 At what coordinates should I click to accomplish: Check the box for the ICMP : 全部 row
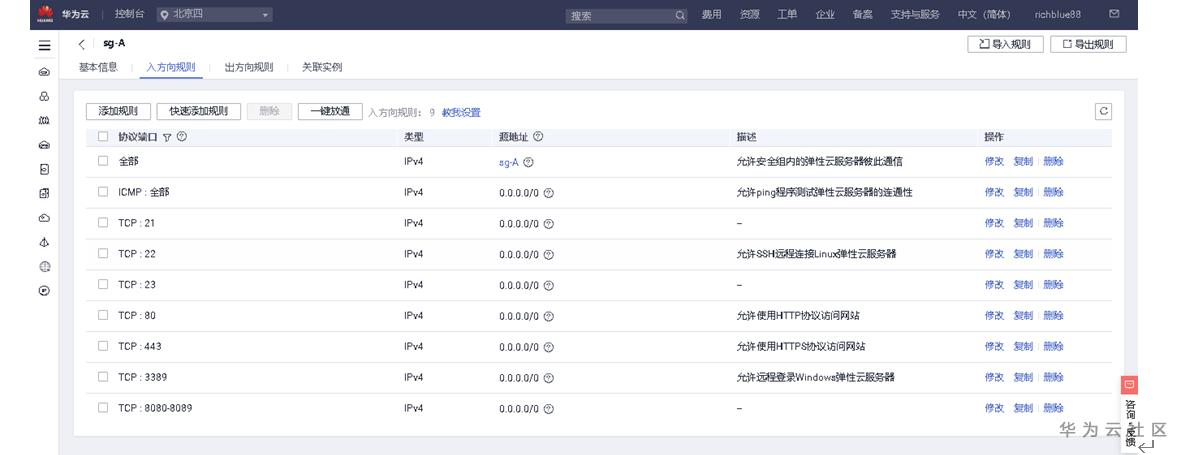pos(103,192)
